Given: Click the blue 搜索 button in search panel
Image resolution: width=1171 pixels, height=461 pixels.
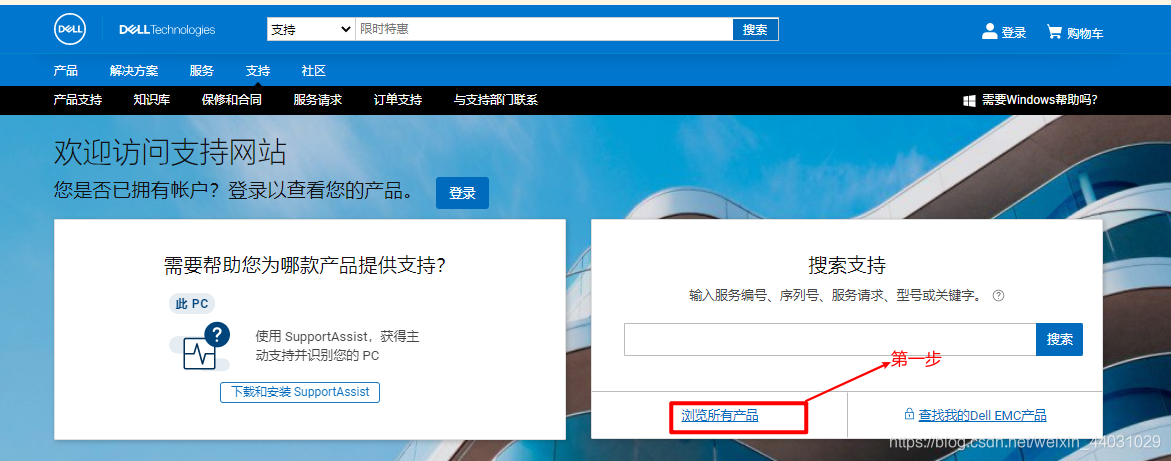Looking at the screenshot, I should click(x=1060, y=339).
